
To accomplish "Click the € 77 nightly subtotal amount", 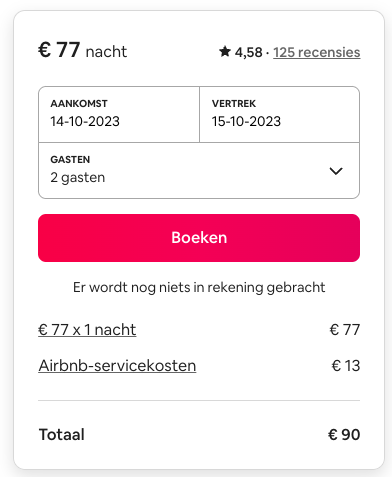I will pos(345,330).
